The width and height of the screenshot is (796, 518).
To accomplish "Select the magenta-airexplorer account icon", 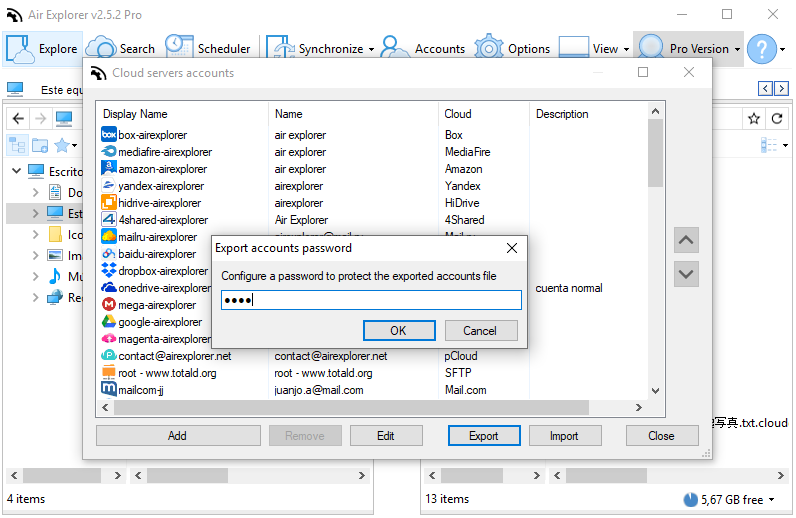I will [x=109, y=338].
